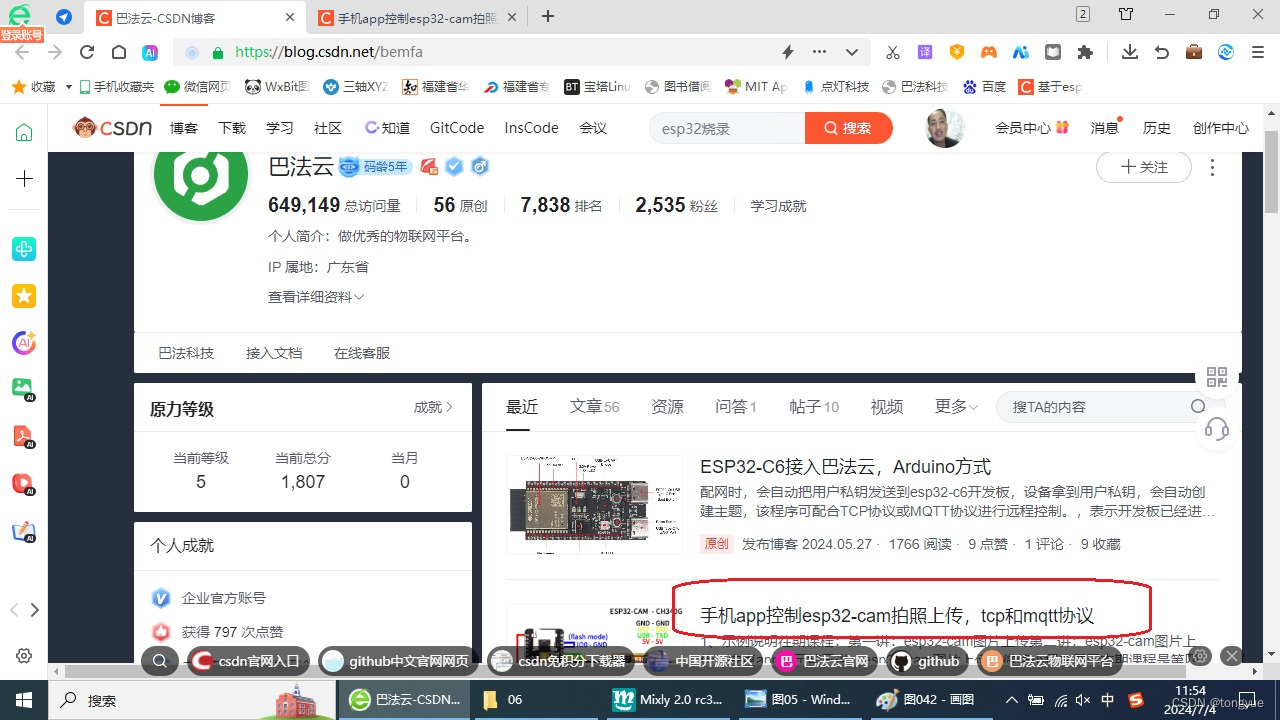Open the briefcase toolbox icon
The image size is (1280, 720).
click(x=1194, y=52)
